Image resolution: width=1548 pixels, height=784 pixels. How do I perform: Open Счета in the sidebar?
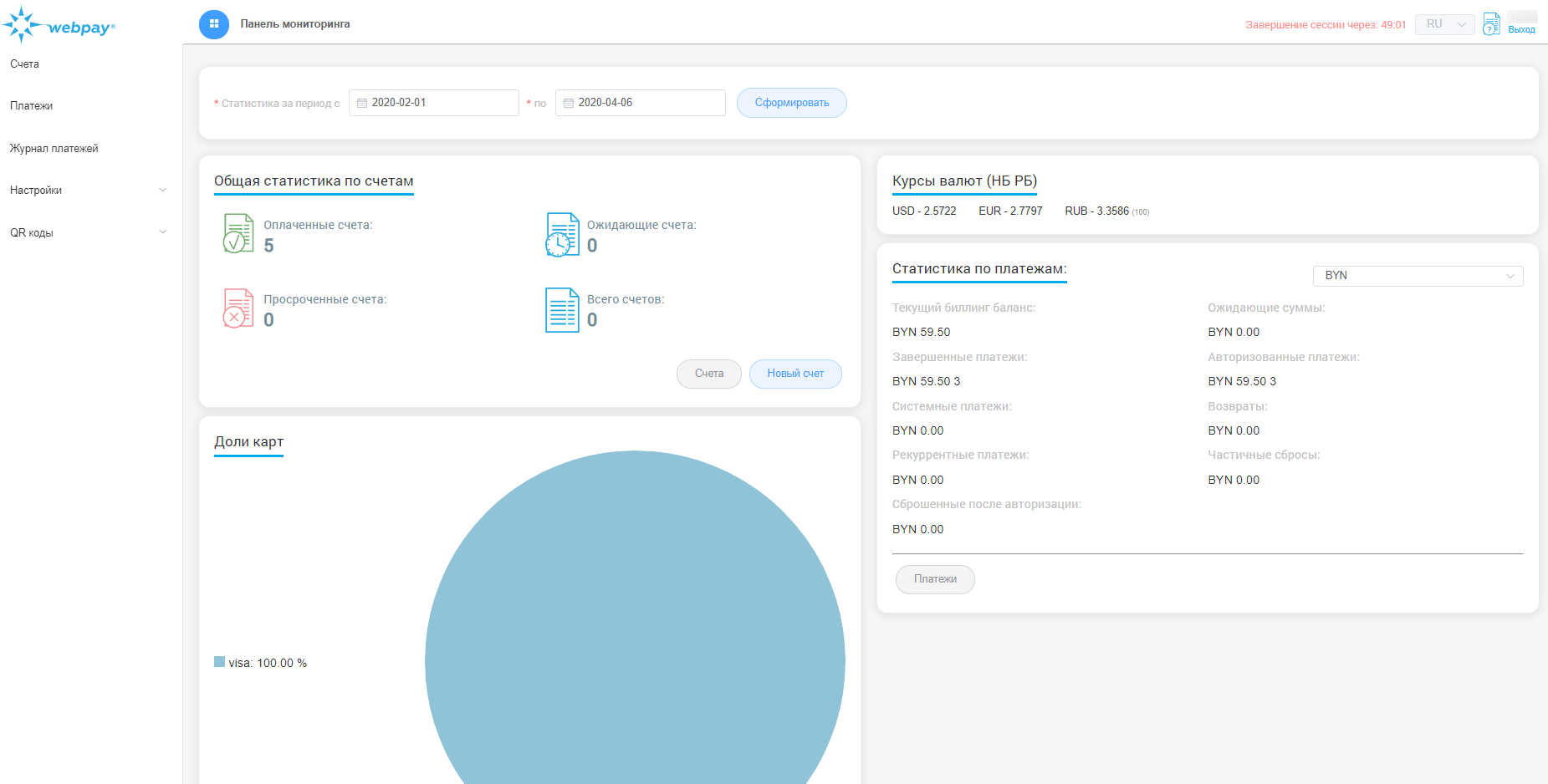click(x=25, y=64)
